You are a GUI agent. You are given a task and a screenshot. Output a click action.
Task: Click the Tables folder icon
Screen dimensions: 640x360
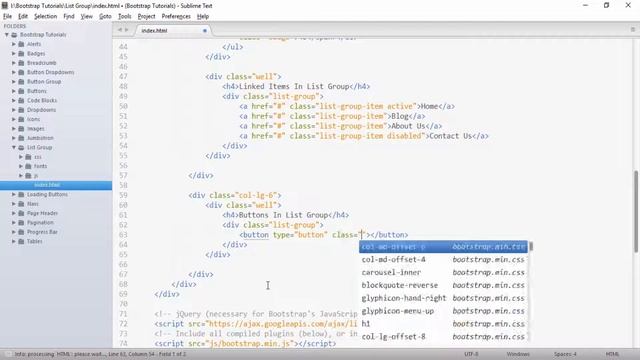tap(21, 242)
